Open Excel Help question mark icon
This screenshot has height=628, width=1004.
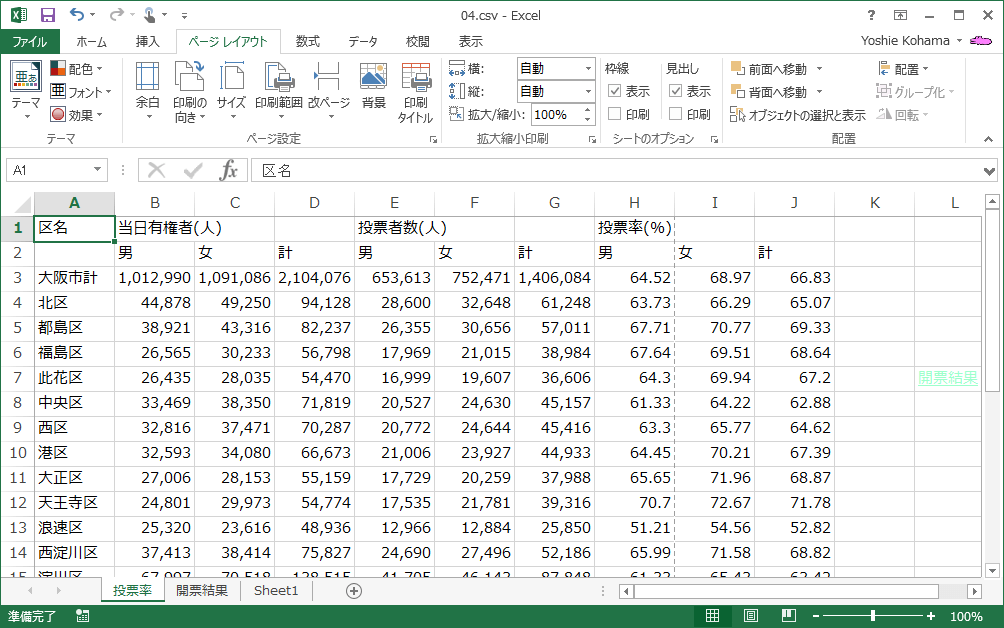click(x=871, y=15)
